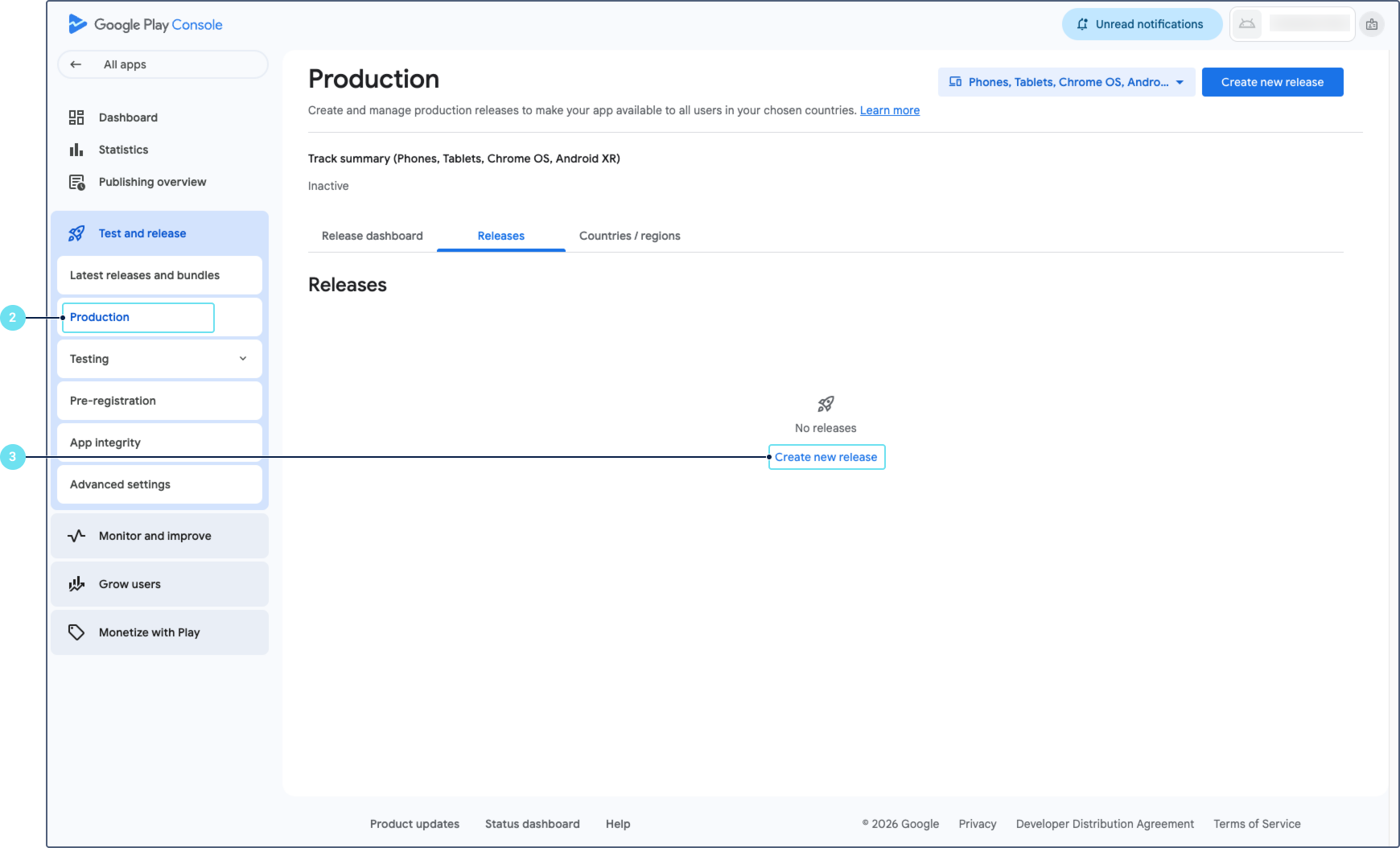Open Latest releases and bundles

(159, 275)
